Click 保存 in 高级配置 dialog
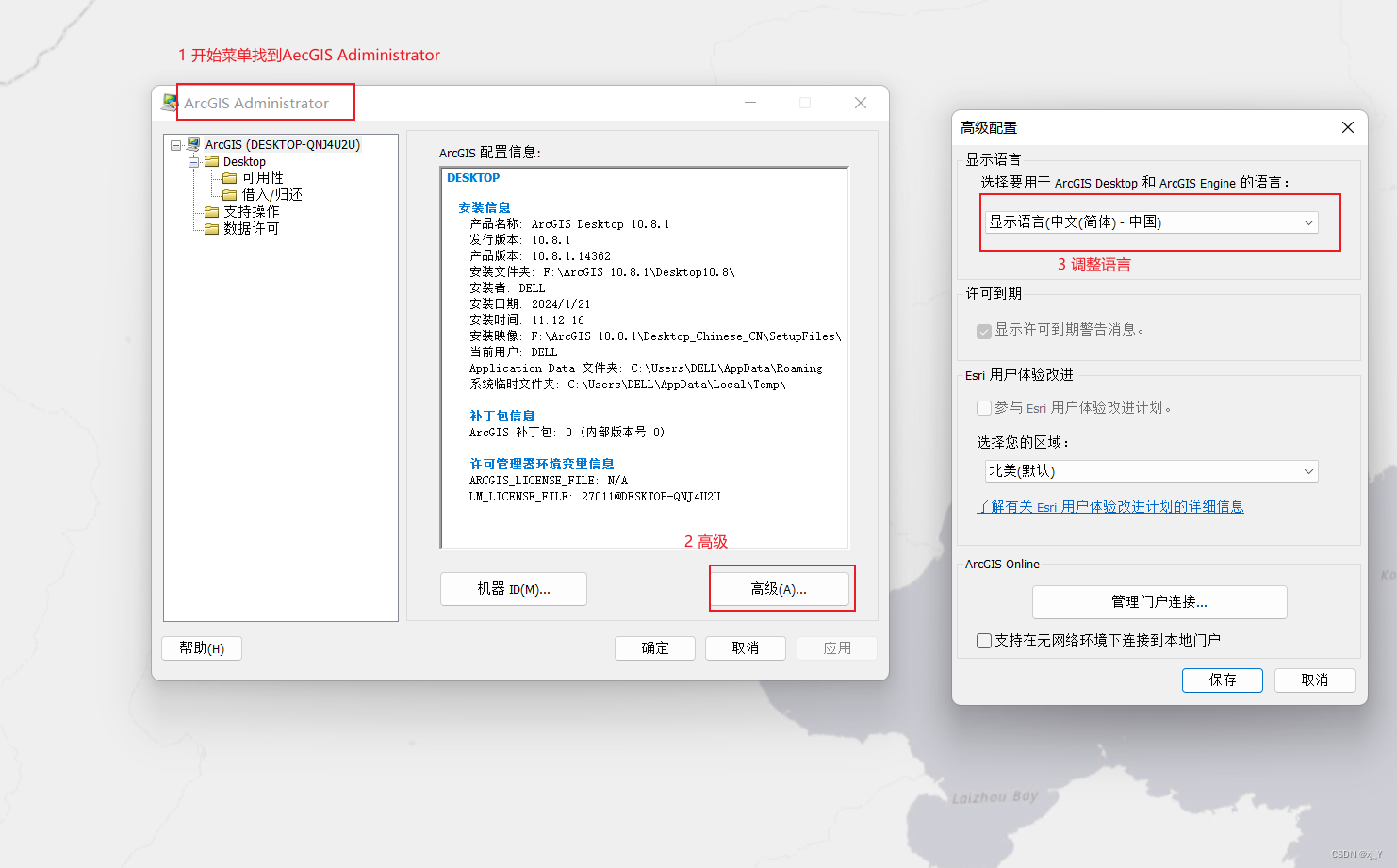1397x868 pixels. (x=1223, y=680)
